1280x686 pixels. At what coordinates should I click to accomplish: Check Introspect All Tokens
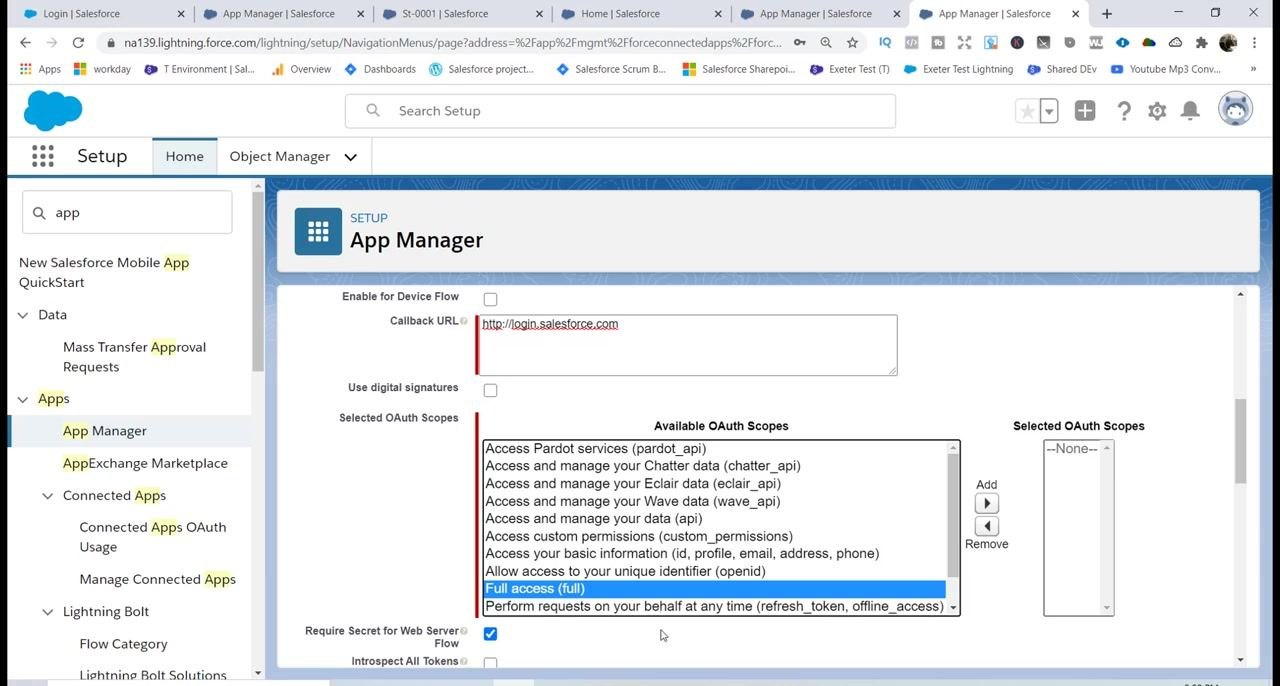click(x=490, y=663)
